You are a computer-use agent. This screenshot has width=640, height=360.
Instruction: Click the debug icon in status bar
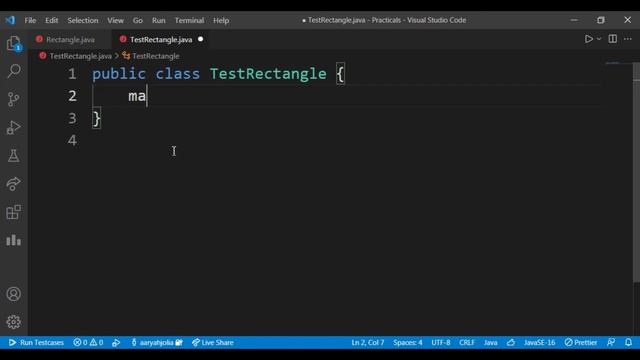pos(116,342)
